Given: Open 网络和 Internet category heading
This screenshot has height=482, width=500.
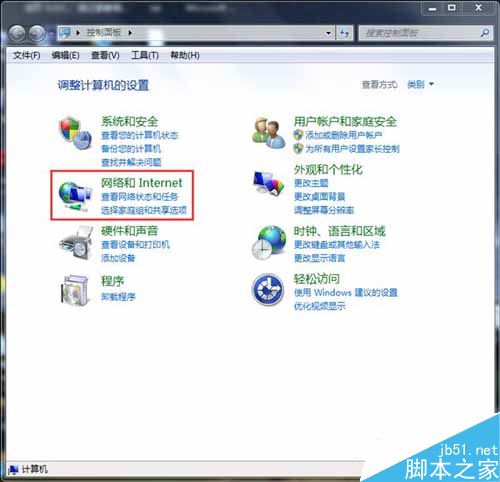Looking at the screenshot, I should [142, 183].
